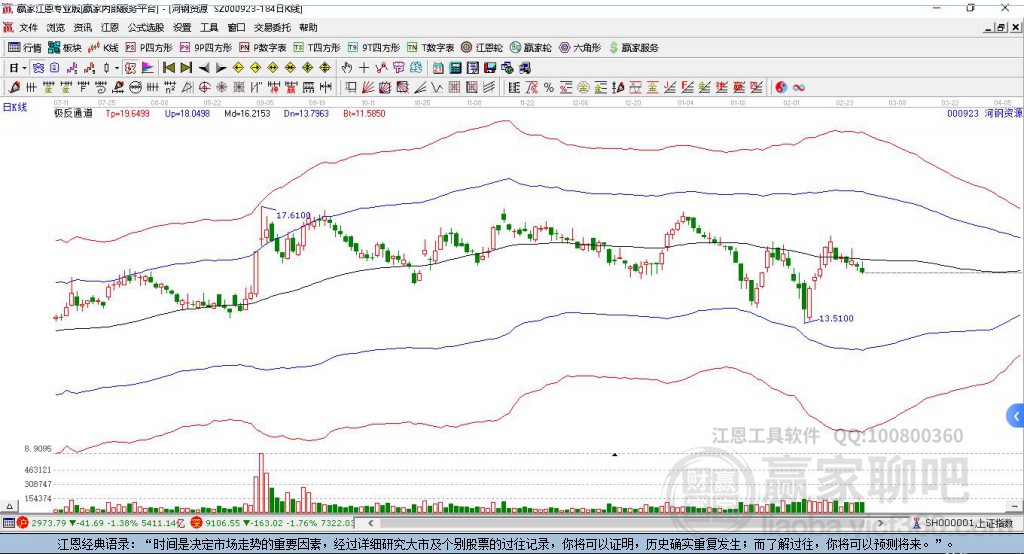1024x554 pixels.
Task: Open the T四方形 tool
Action: pos(317,48)
